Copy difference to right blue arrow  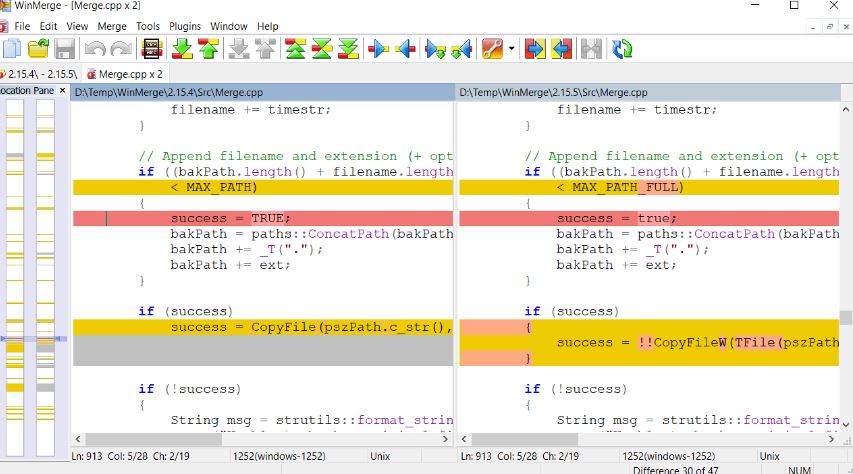[378, 49]
